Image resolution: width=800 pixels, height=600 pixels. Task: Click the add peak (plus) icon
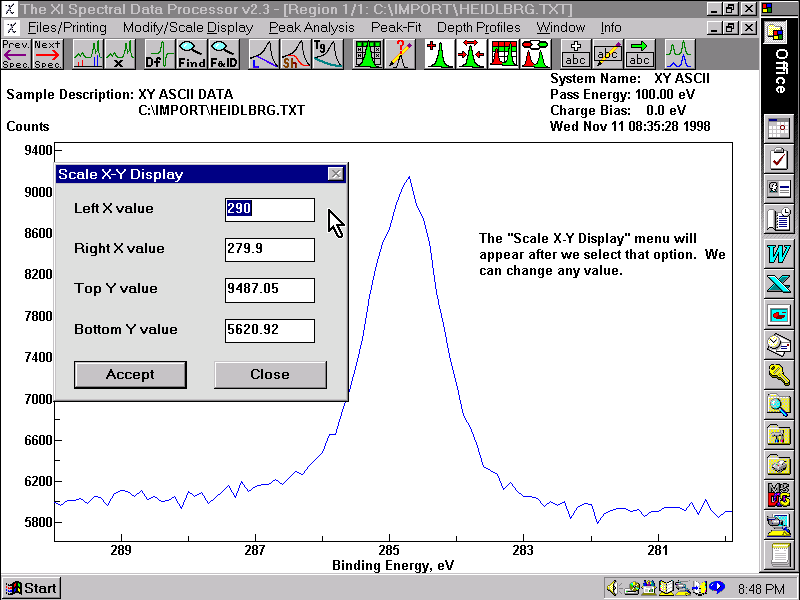[x=439, y=54]
